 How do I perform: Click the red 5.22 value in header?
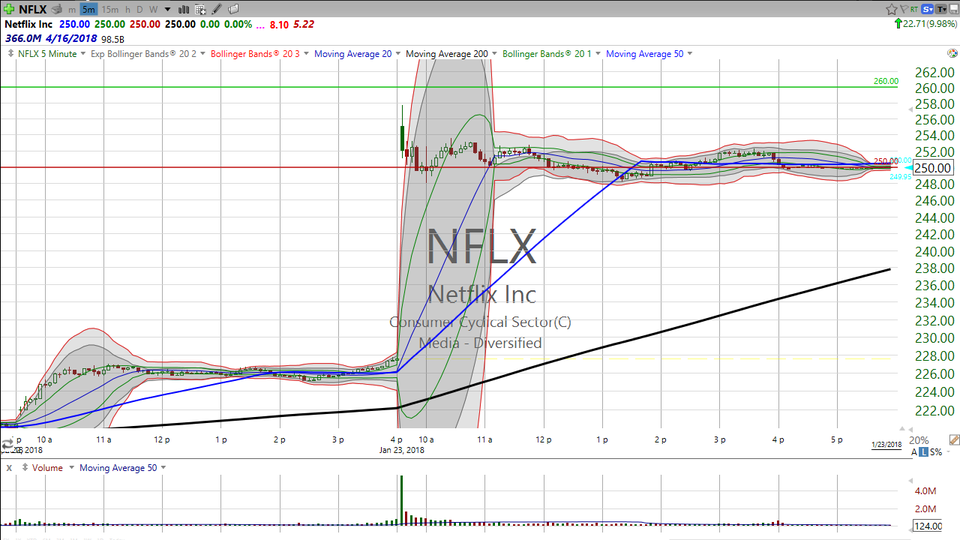(x=304, y=24)
